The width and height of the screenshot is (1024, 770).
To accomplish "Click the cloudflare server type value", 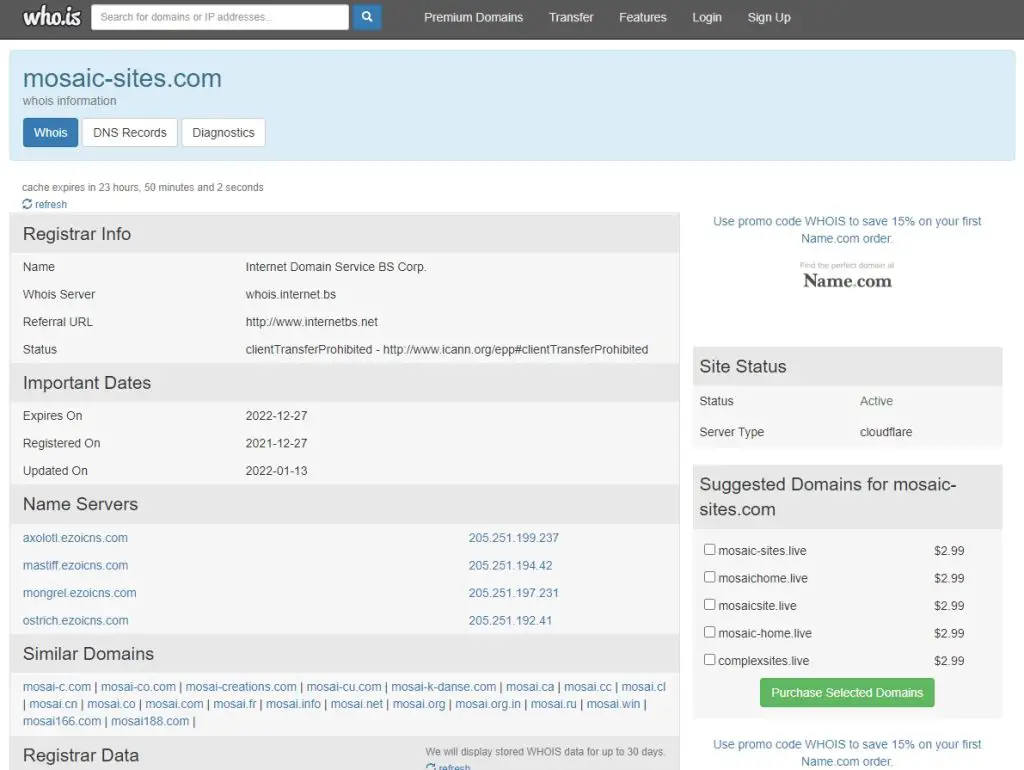I will click(x=886, y=432).
